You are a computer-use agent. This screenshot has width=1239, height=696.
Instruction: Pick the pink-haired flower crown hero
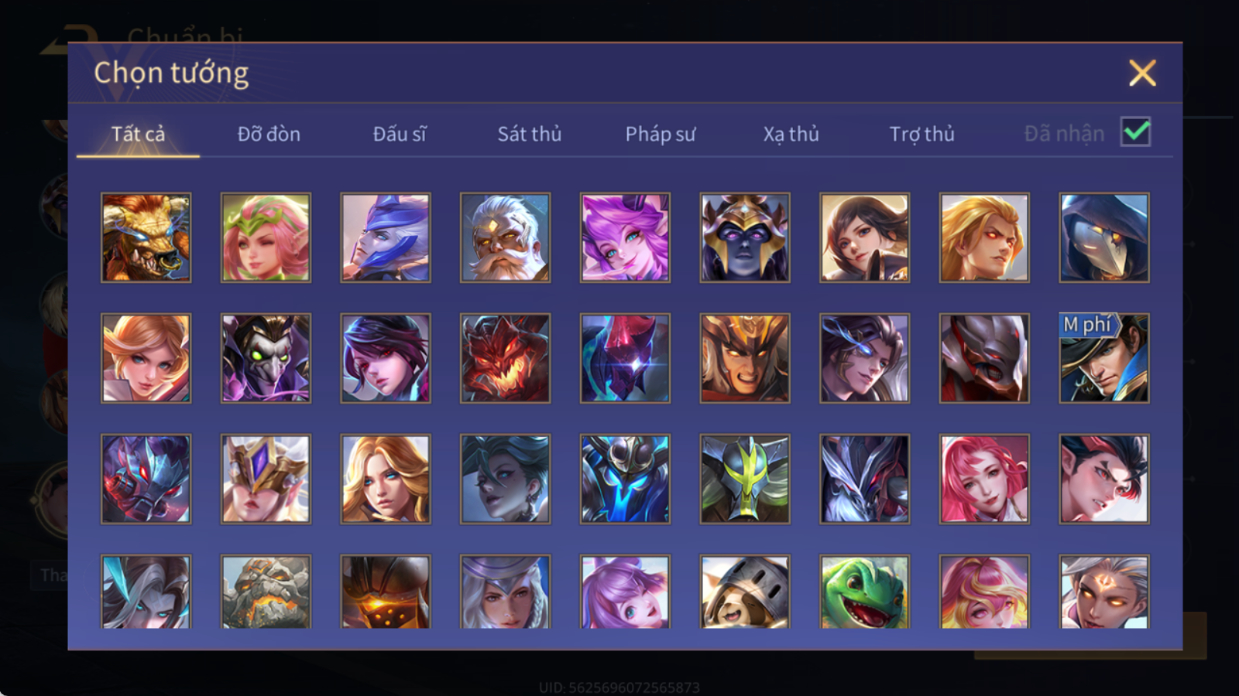266,238
